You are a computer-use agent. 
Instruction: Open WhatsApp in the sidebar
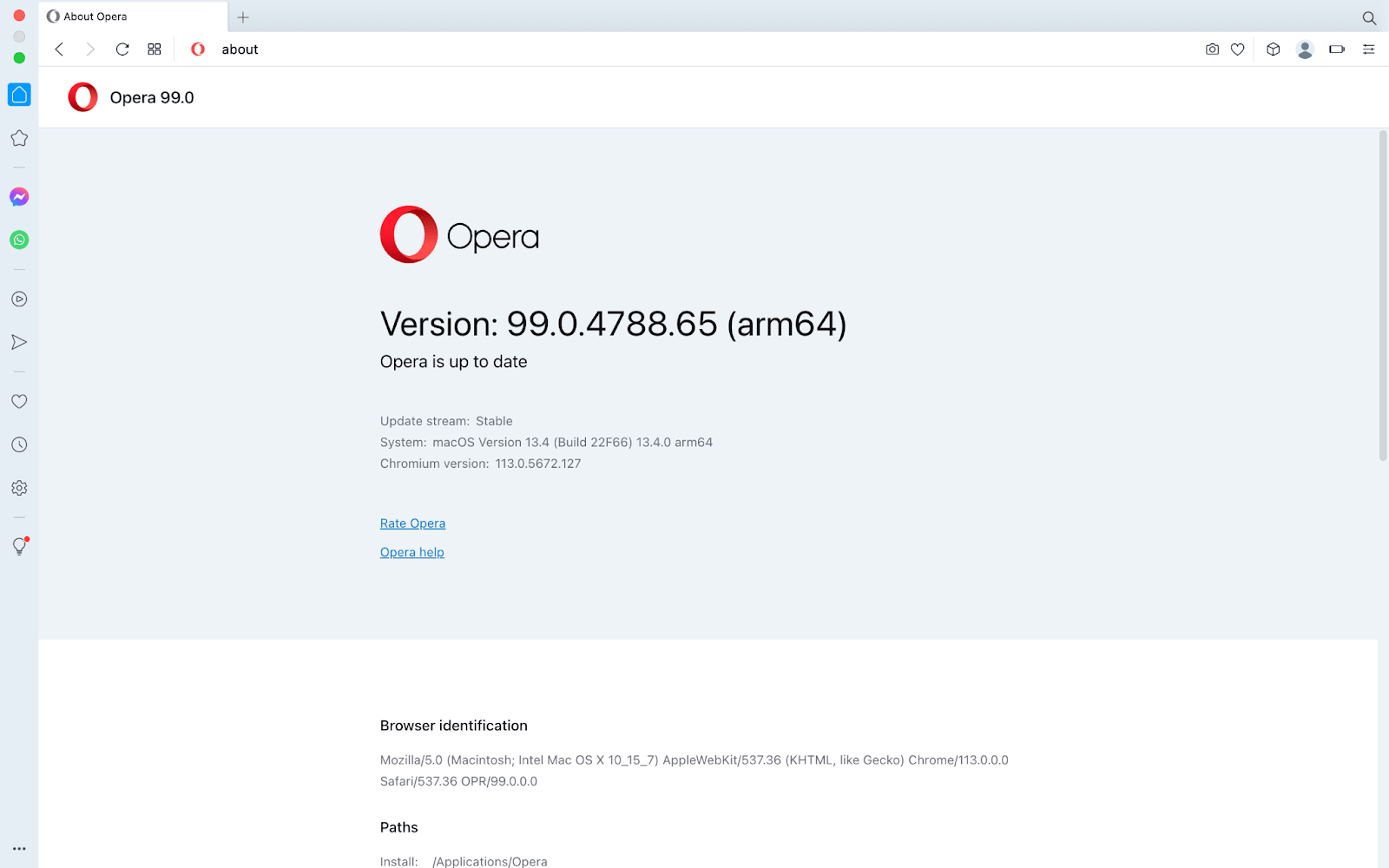click(19, 240)
